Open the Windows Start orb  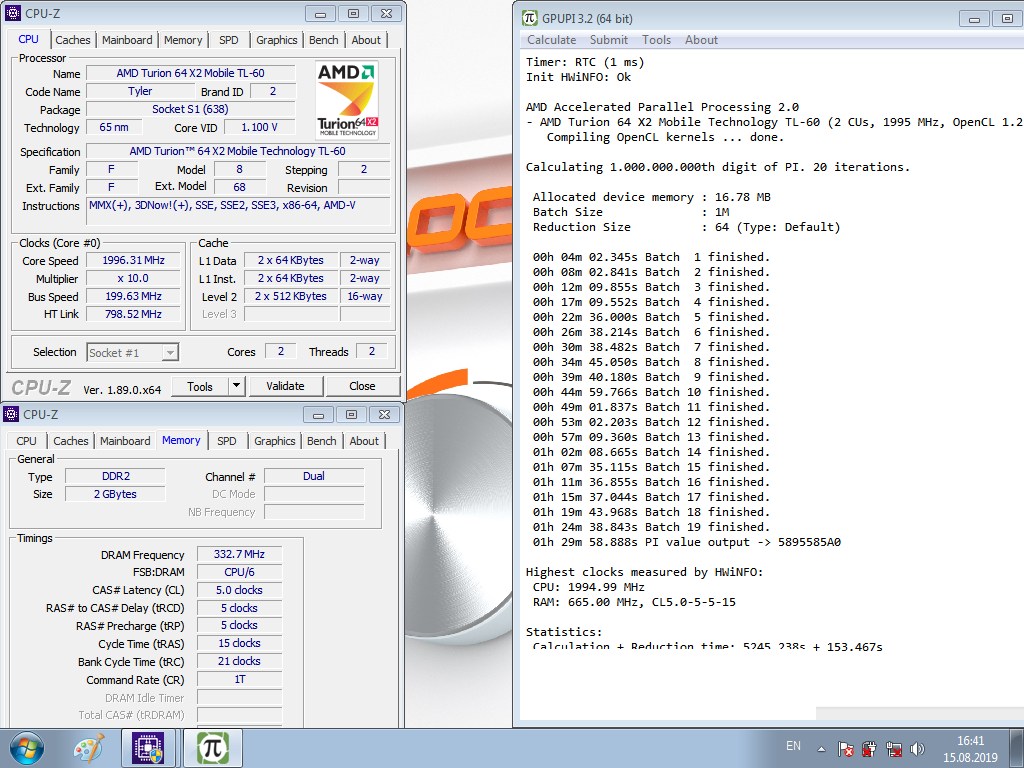point(27,748)
